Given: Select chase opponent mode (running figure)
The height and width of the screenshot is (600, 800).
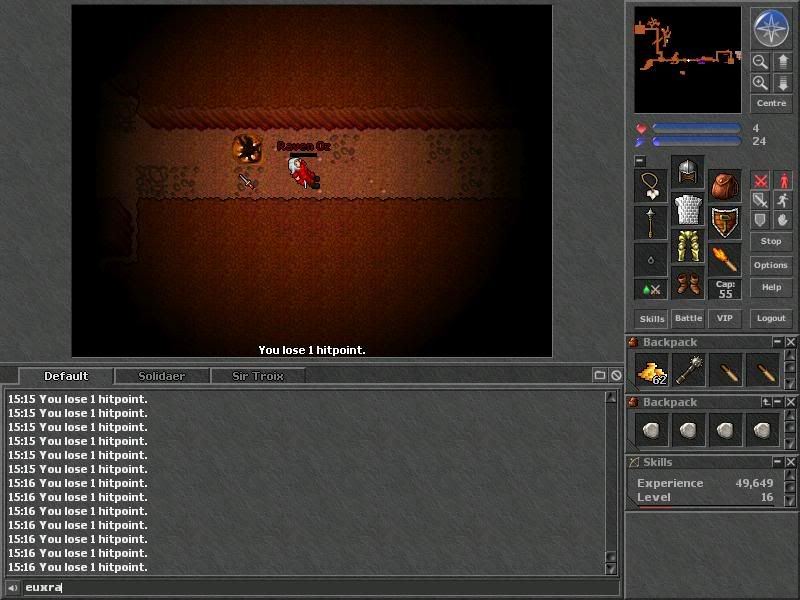Looking at the screenshot, I should coord(783,200).
